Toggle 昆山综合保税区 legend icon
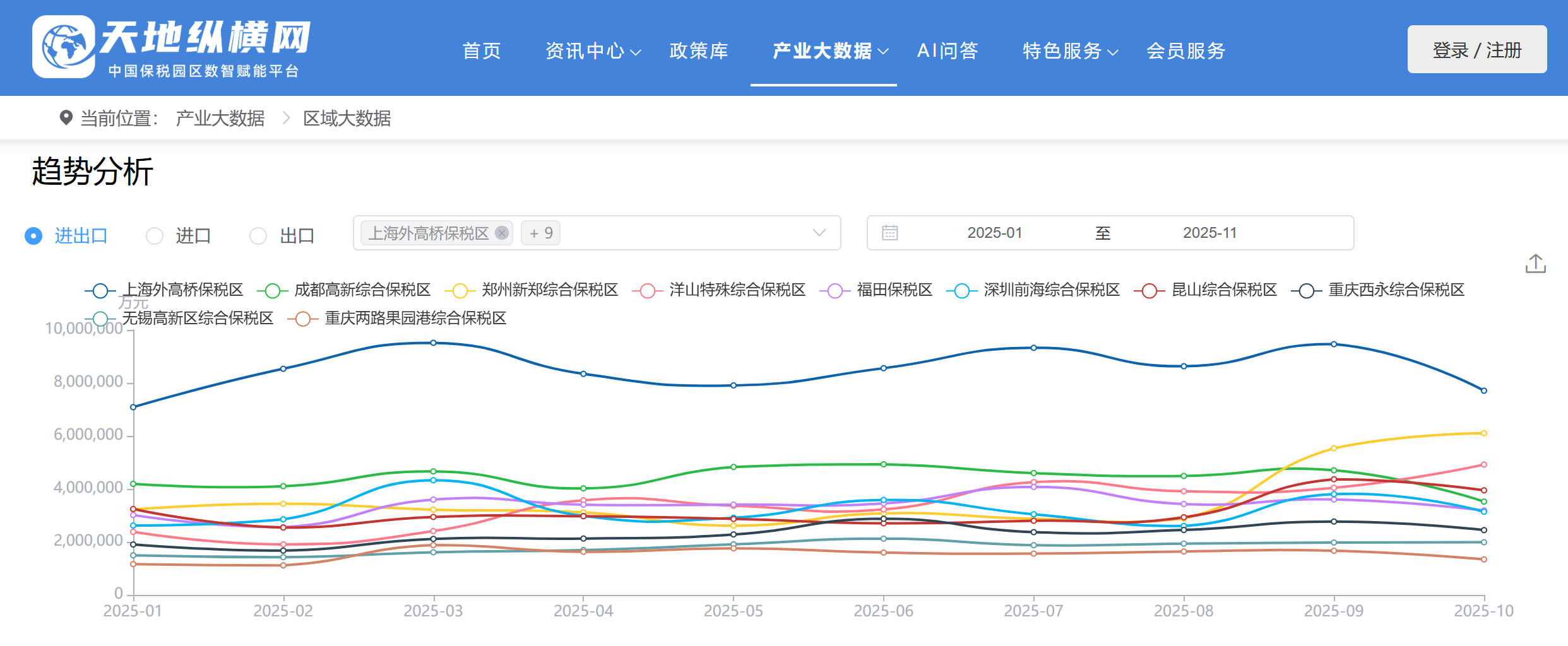Screen dimensions: 1568x646 pyautogui.click(x=1149, y=291)
